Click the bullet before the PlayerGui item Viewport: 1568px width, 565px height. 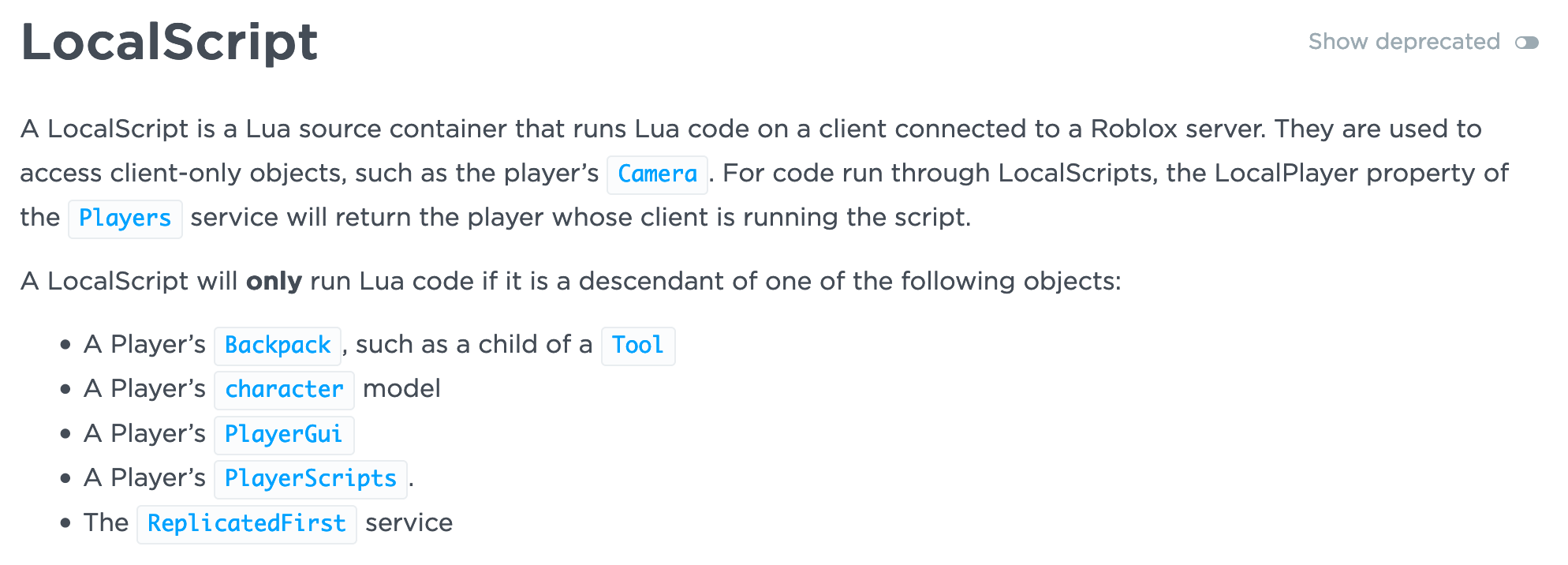coord(65,434)
